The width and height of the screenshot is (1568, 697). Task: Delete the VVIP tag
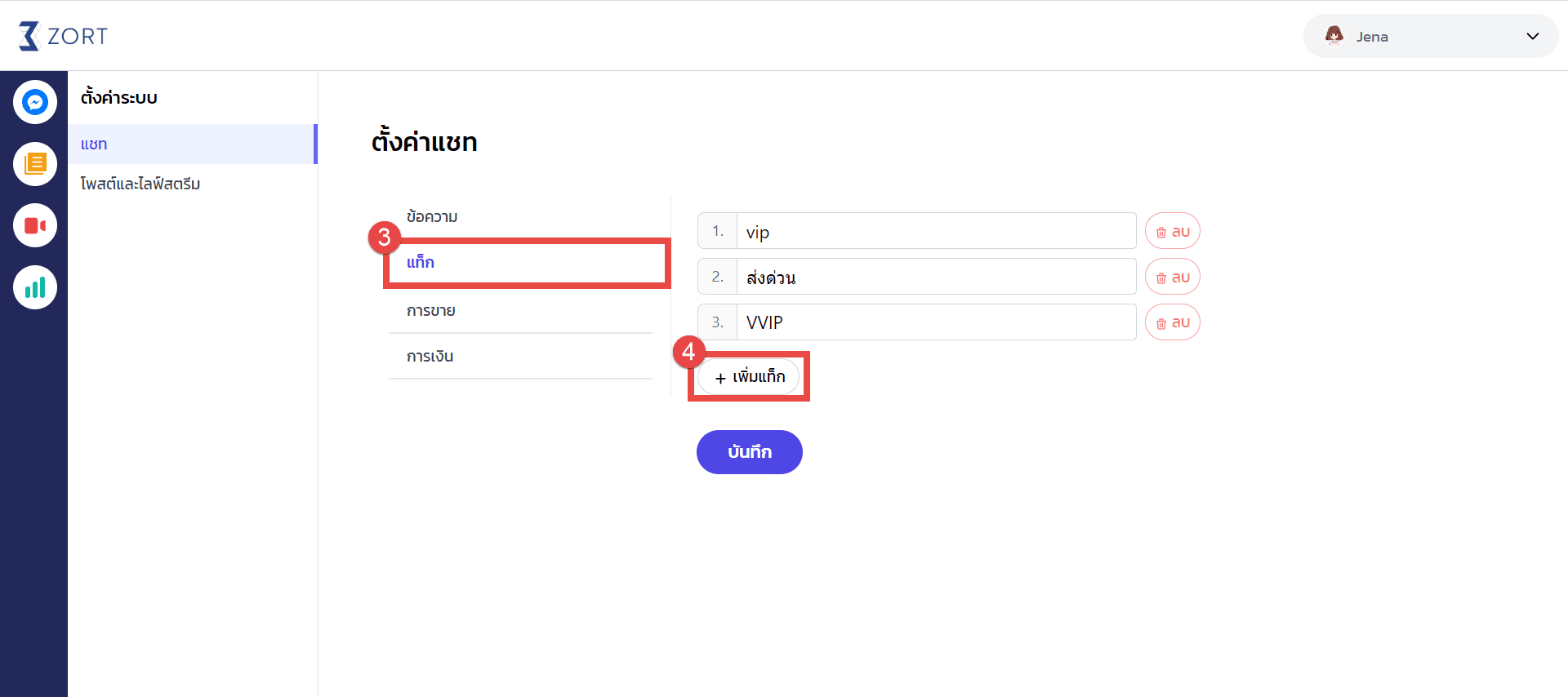[1172, 322]
